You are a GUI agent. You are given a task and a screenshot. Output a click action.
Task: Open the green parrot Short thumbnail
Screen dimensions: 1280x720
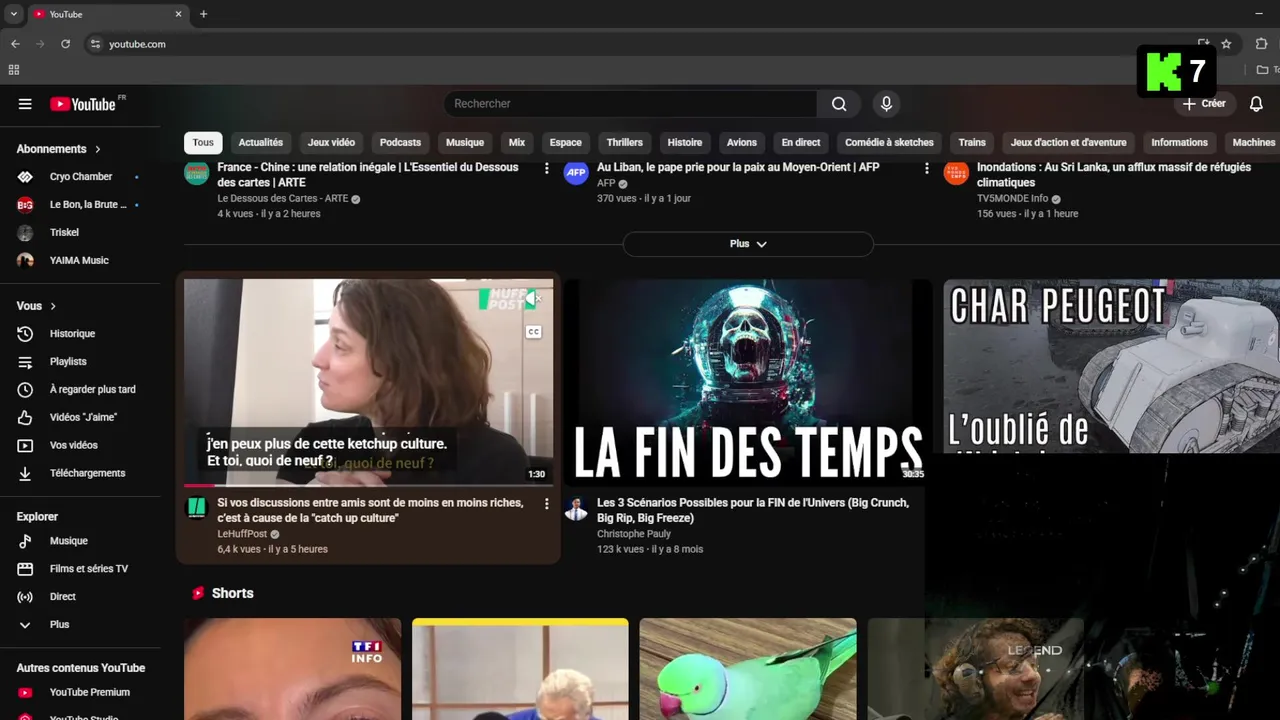point(748,669)
